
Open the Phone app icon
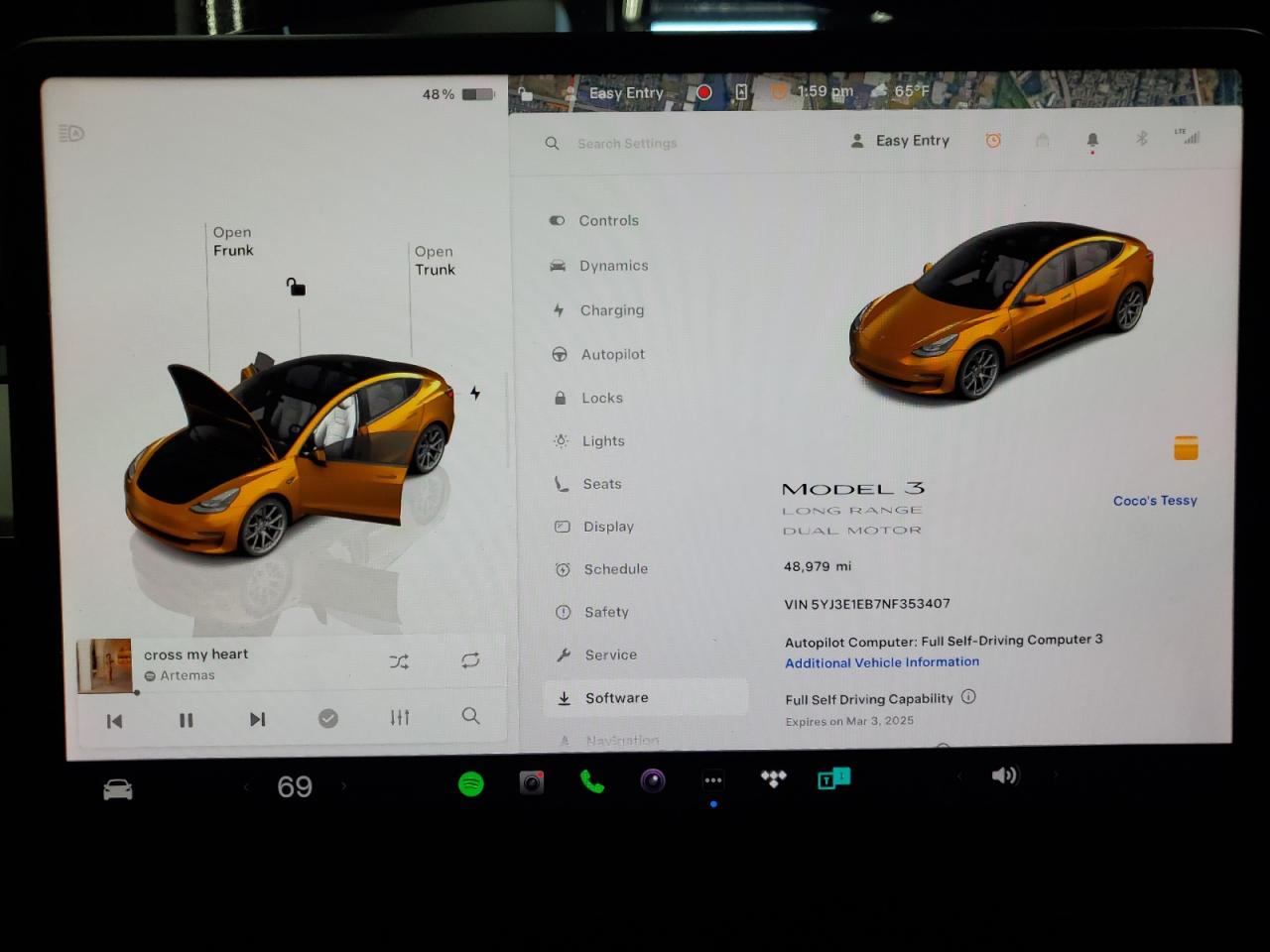(592, 782)
